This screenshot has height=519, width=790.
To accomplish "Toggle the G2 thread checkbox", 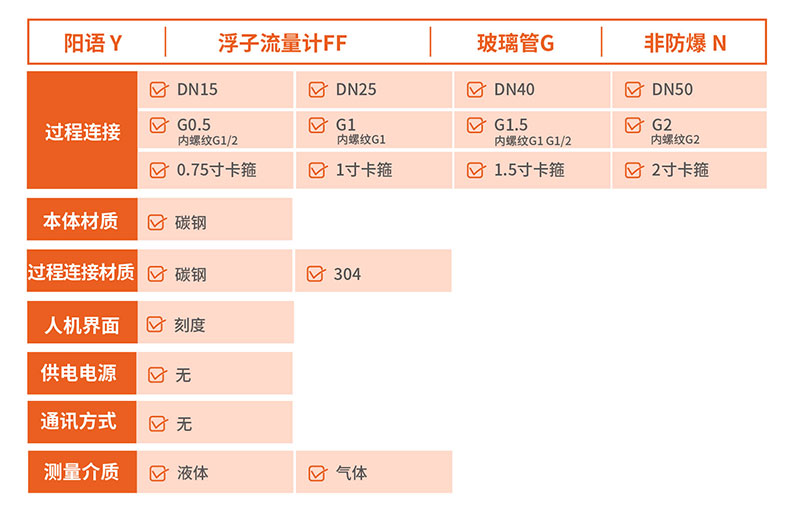I will (633, 126).
